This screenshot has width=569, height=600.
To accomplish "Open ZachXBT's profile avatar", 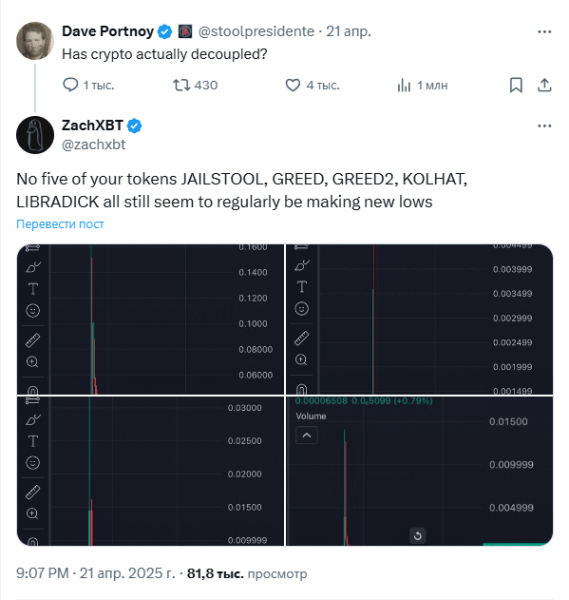I will pos(35,135).
